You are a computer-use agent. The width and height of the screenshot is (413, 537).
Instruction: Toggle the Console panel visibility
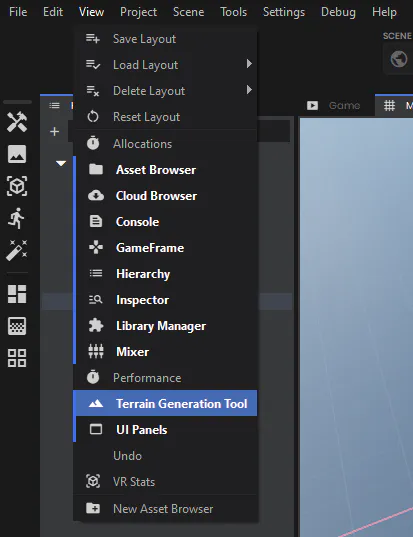click(x=165, y=222)
